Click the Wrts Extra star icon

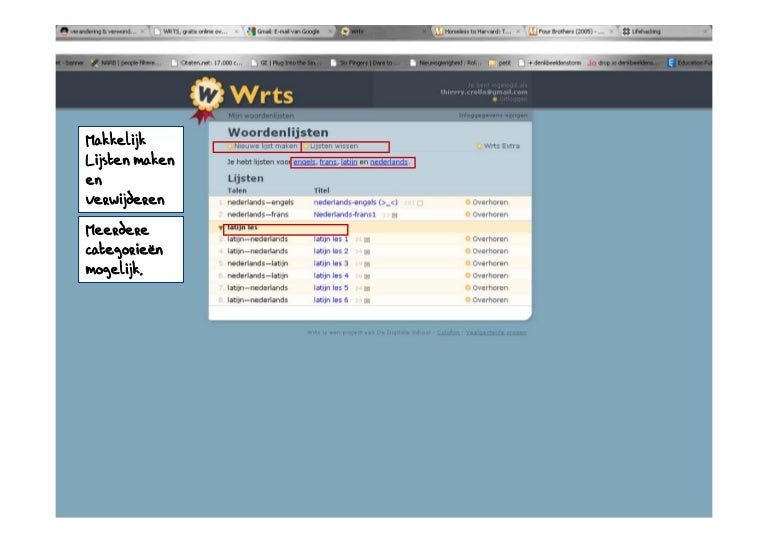[x=479, y=146]
